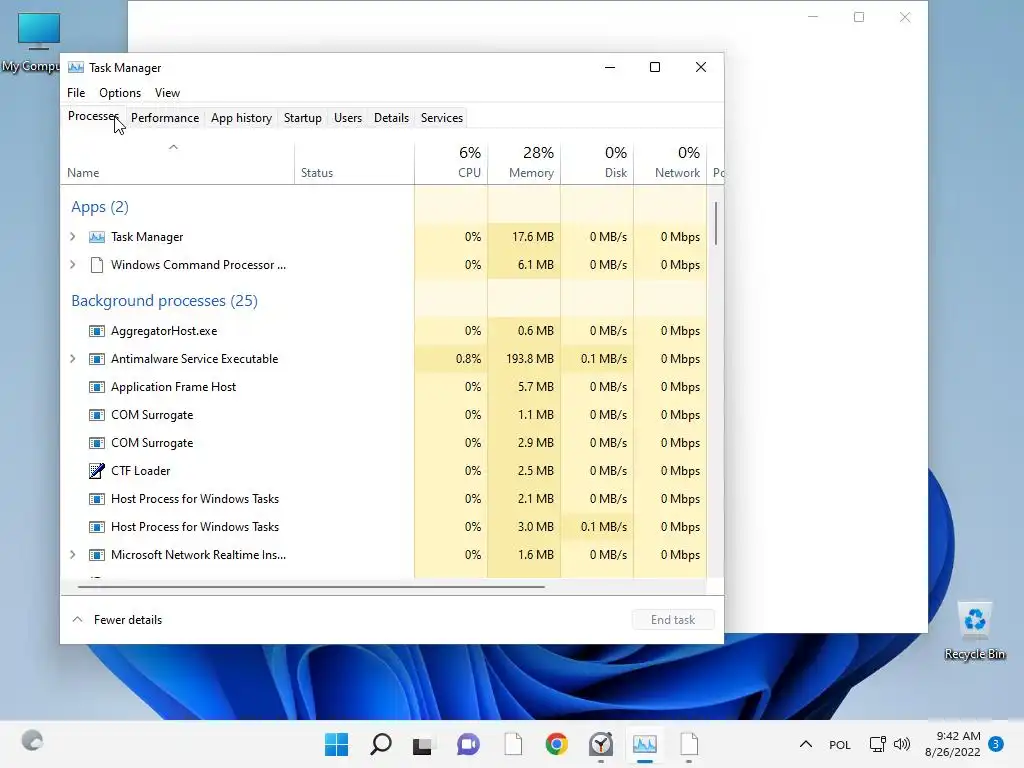
Task: Open the network tray icon
Action: [x=878, y=744]
